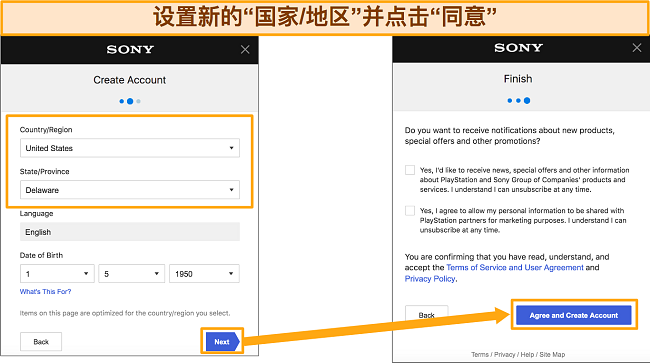Open the birth month dropdown showing 1
Image resolution: width=650 pixels, height=364 pixels.
tap(57, 274)
